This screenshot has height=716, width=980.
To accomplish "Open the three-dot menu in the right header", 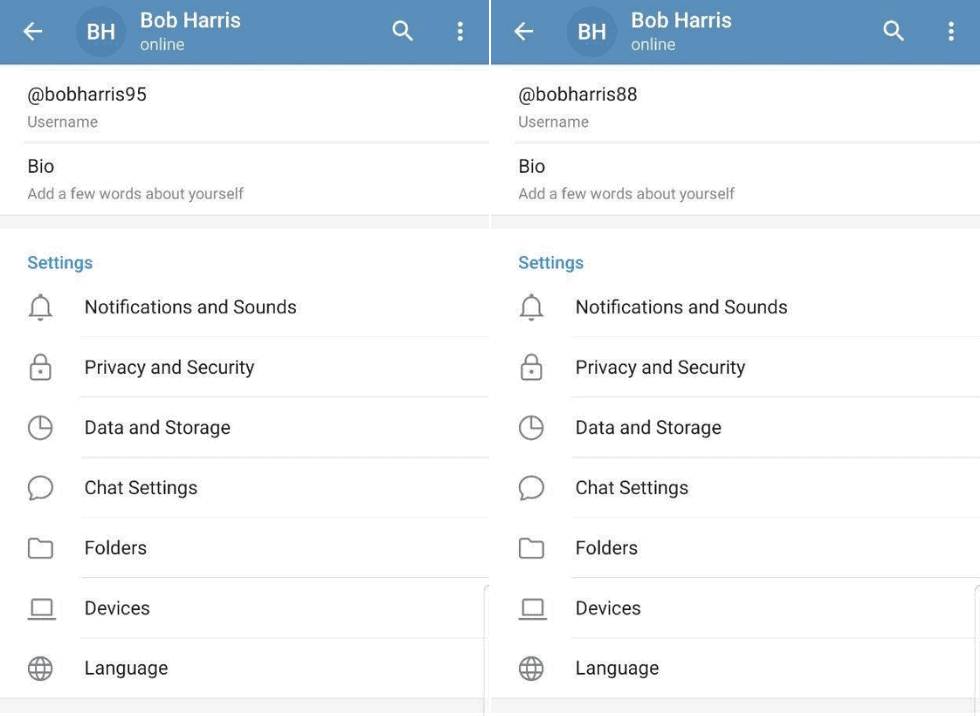I will tap(951, 32).
